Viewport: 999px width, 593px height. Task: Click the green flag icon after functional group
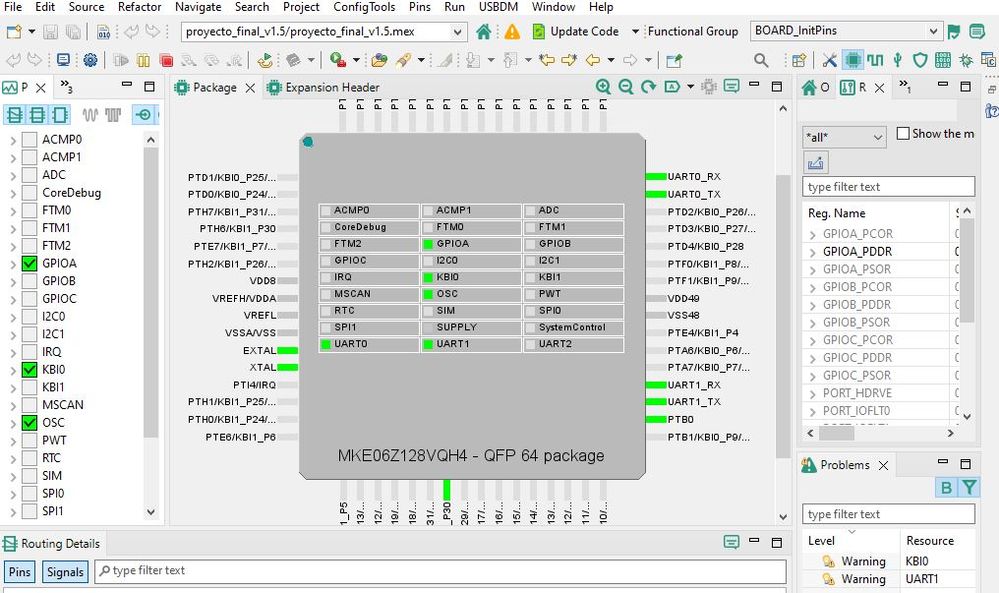point(954,31)
